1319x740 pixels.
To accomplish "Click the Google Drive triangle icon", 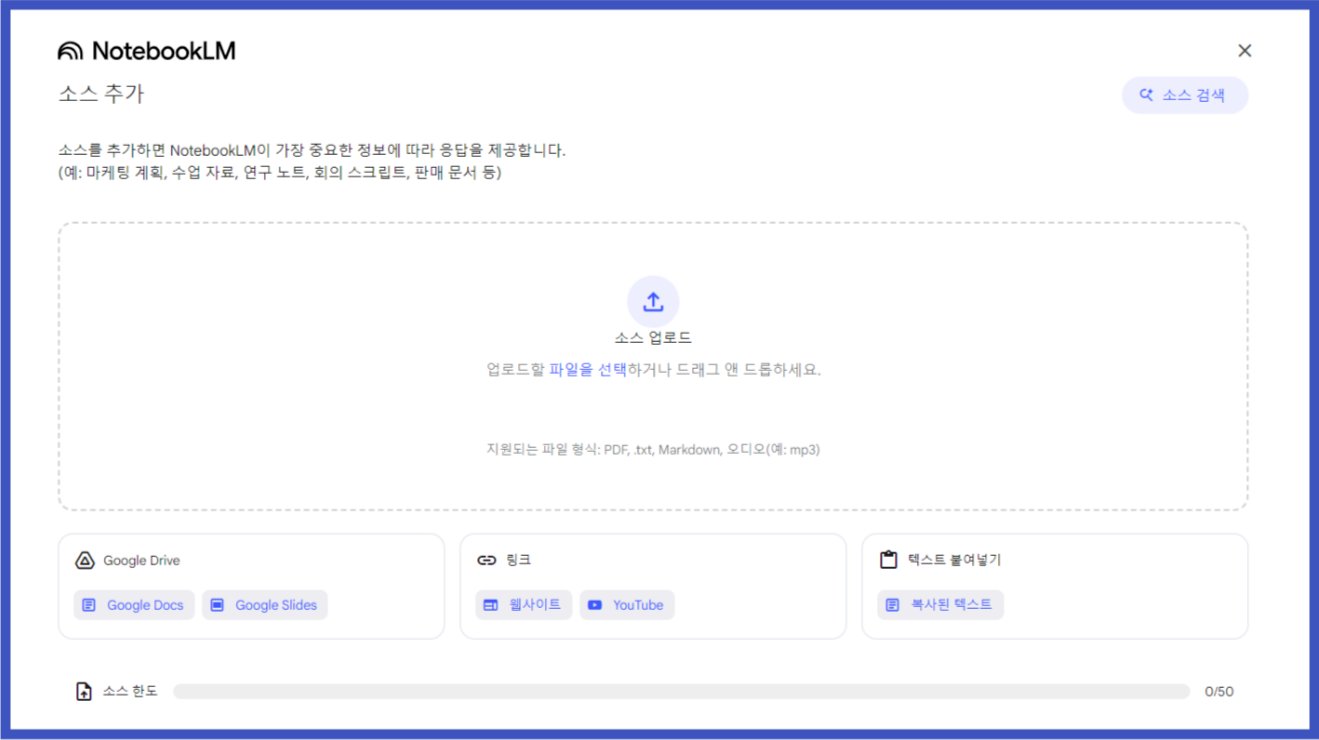I will (x=85, y=561).
